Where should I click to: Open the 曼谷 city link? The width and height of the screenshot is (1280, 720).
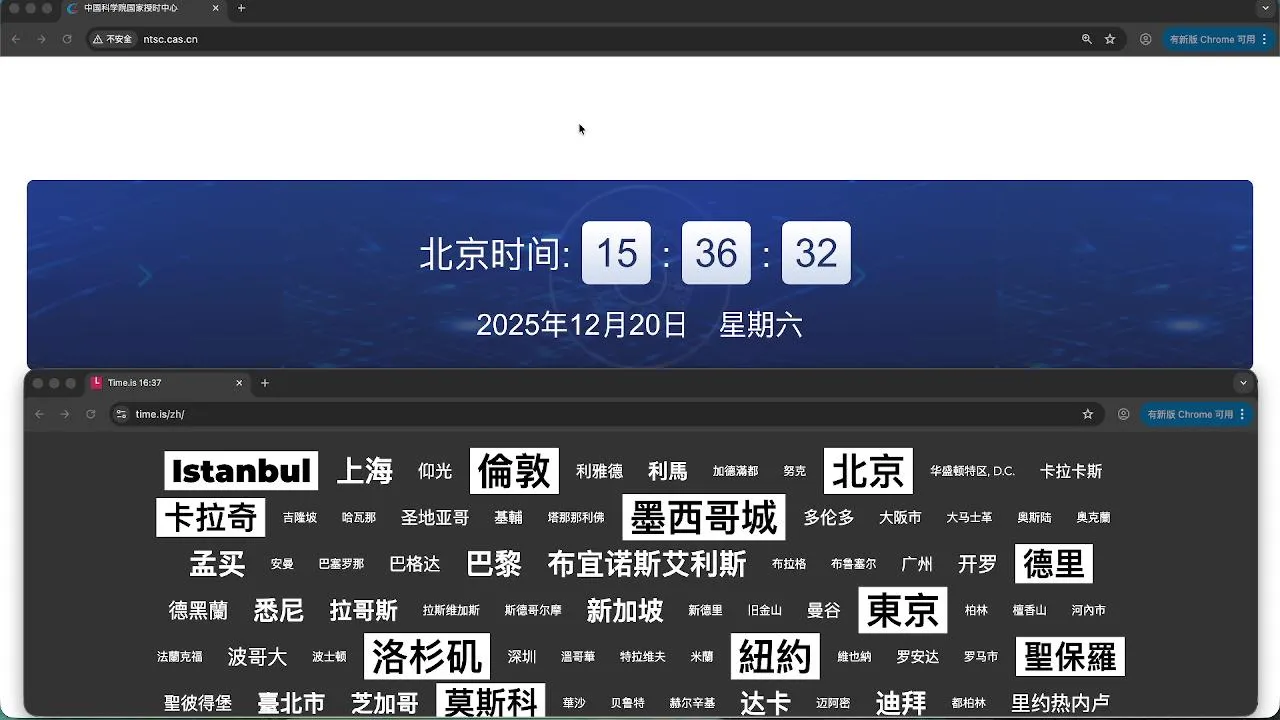824,610
